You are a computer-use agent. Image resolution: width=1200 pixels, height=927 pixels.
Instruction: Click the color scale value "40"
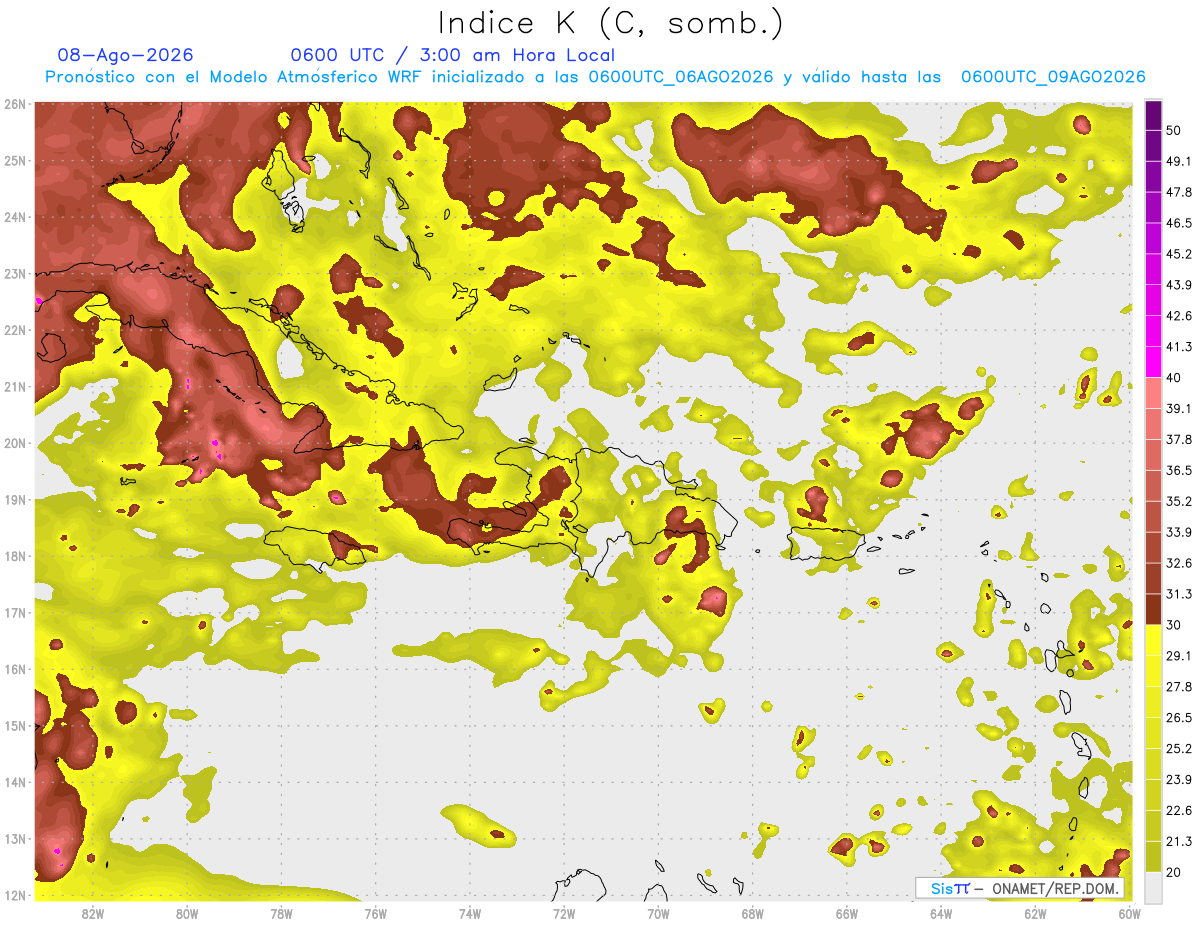1174,378
